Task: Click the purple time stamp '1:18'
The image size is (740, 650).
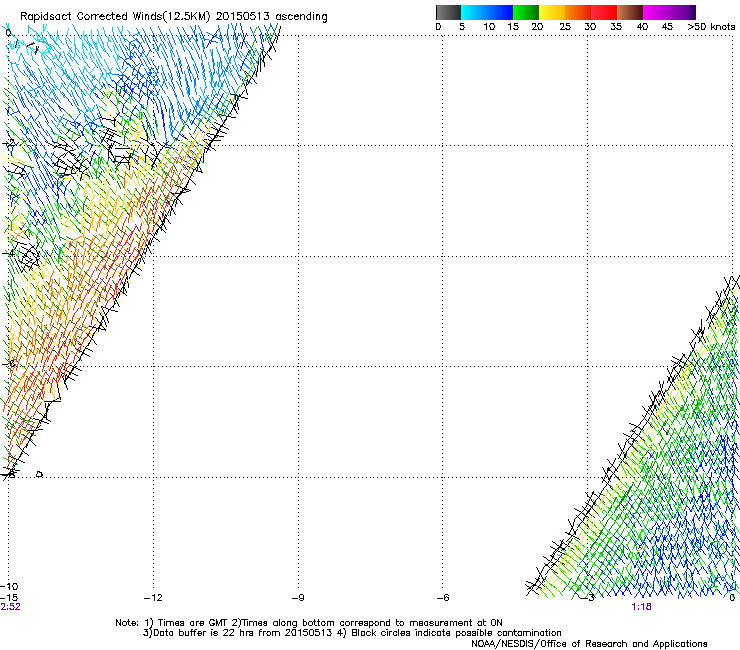Action: click(x=641, y=607)
